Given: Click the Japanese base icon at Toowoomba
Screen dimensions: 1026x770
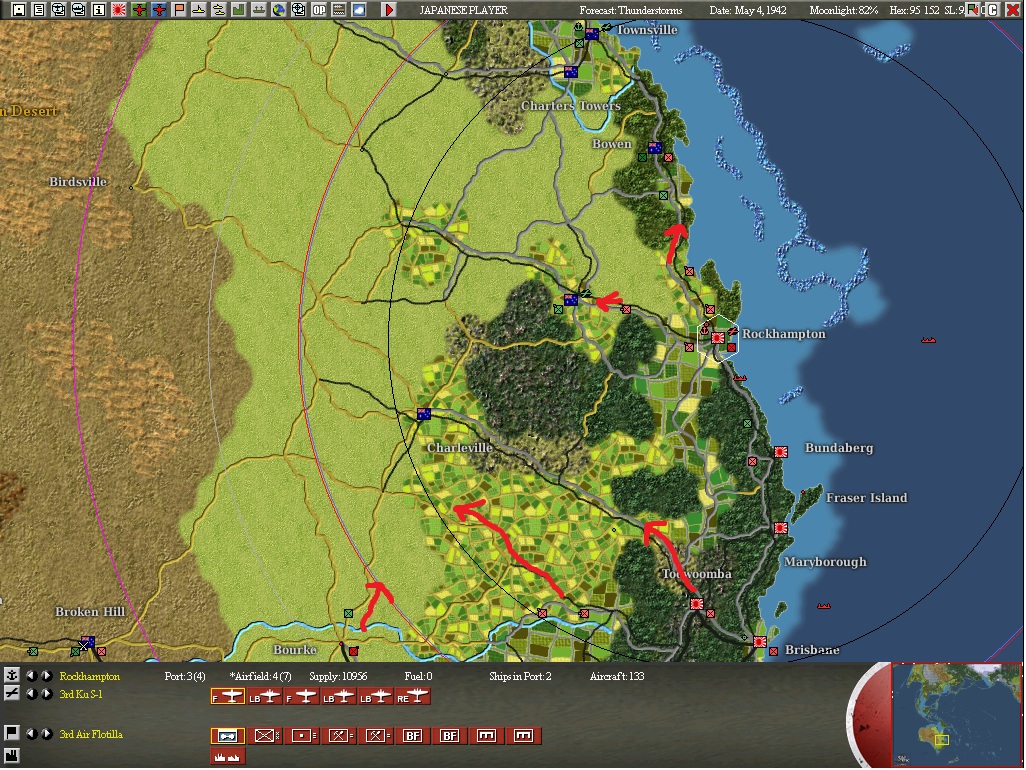Looking at the screenshot, I should [x=697, y=604].
